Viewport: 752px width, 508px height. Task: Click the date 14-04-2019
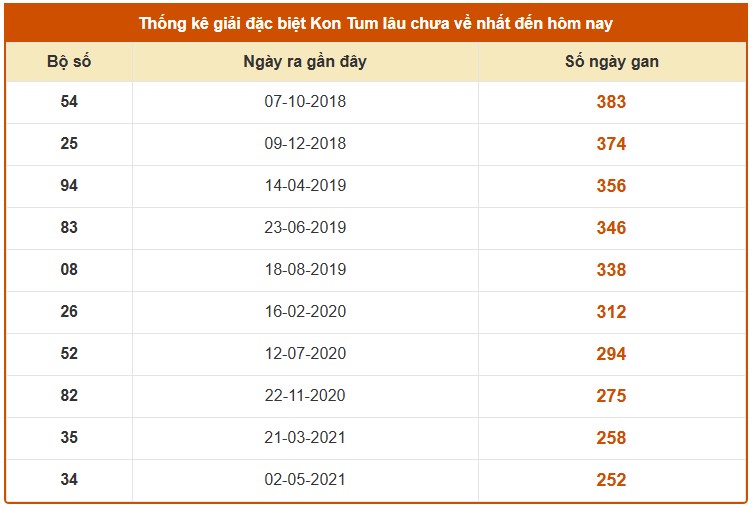[x=305, y=186]
